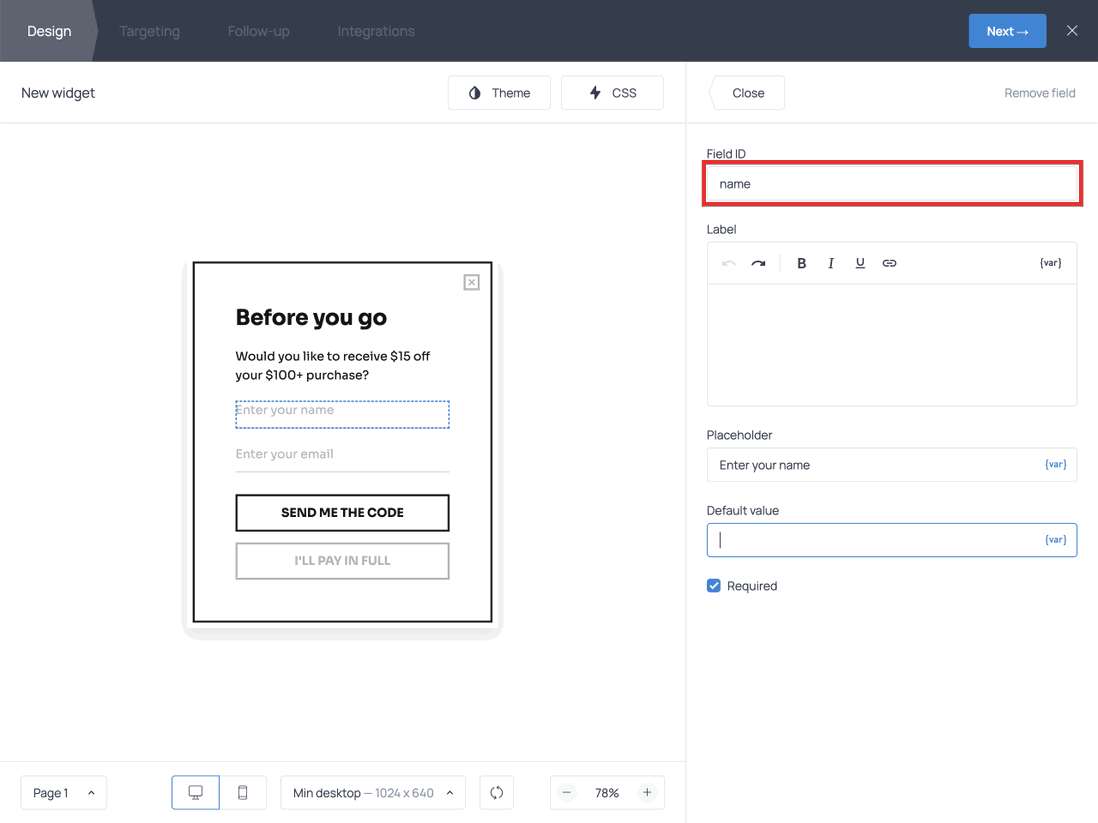Underline the label text
This screenshot has width=1098, height=823.
click(860, 262)
